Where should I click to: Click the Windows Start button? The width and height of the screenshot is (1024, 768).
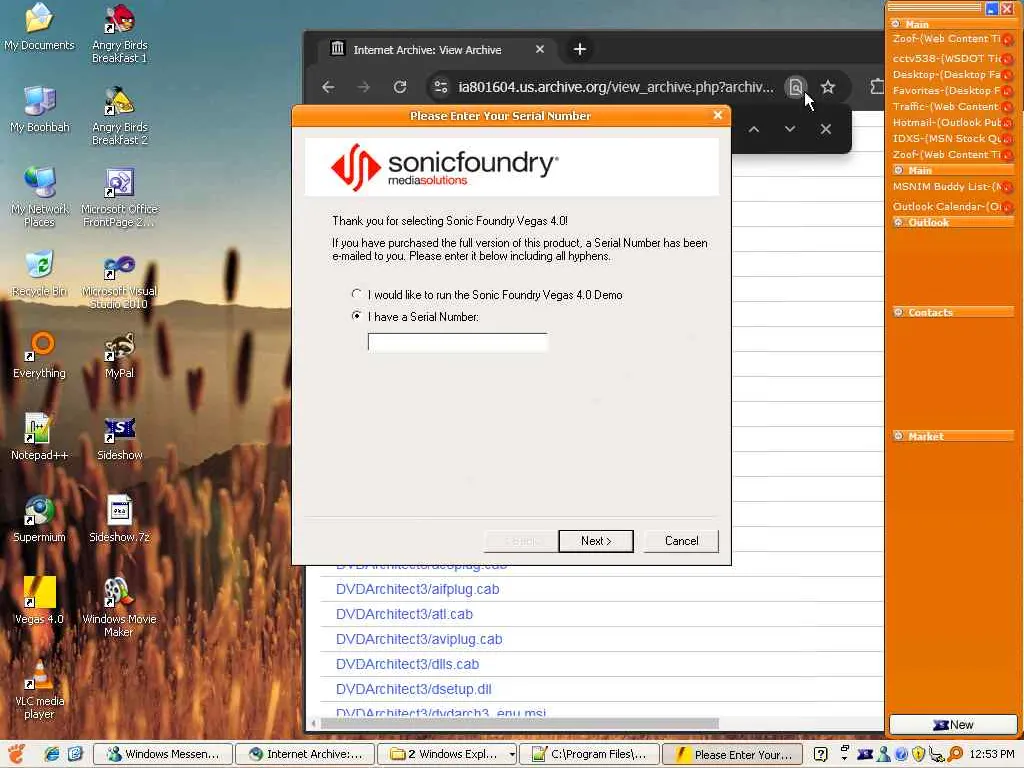point(16,754)
